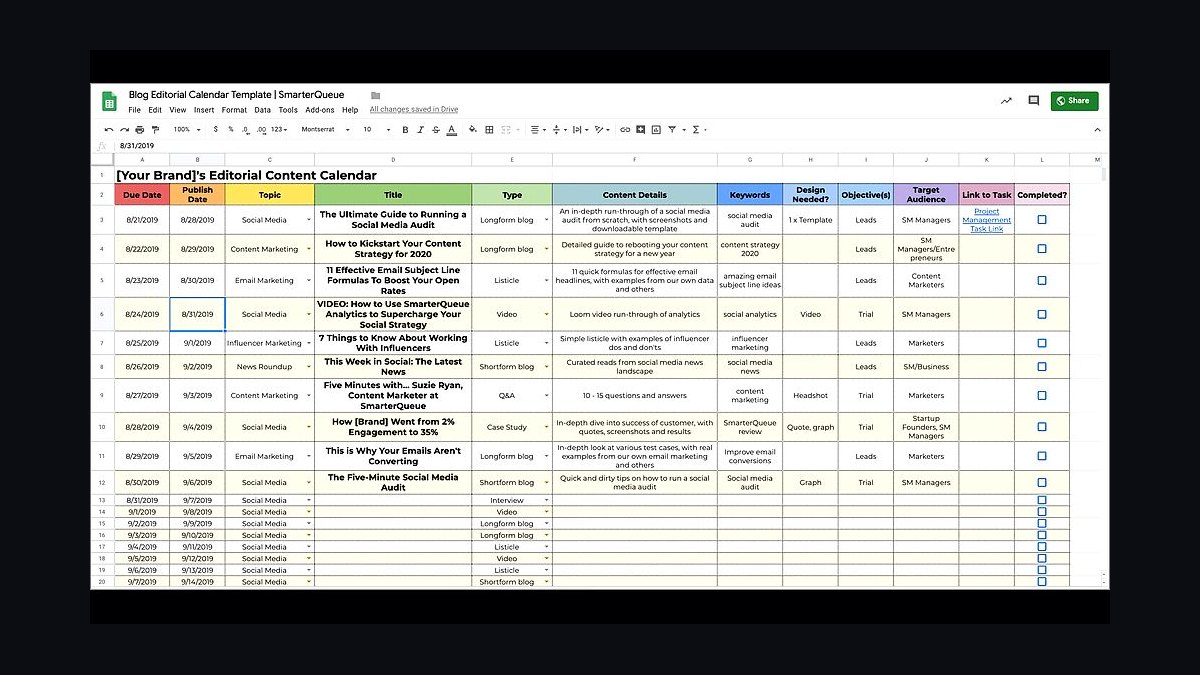Open horizontal align dropdown

[x=538, y=129]
